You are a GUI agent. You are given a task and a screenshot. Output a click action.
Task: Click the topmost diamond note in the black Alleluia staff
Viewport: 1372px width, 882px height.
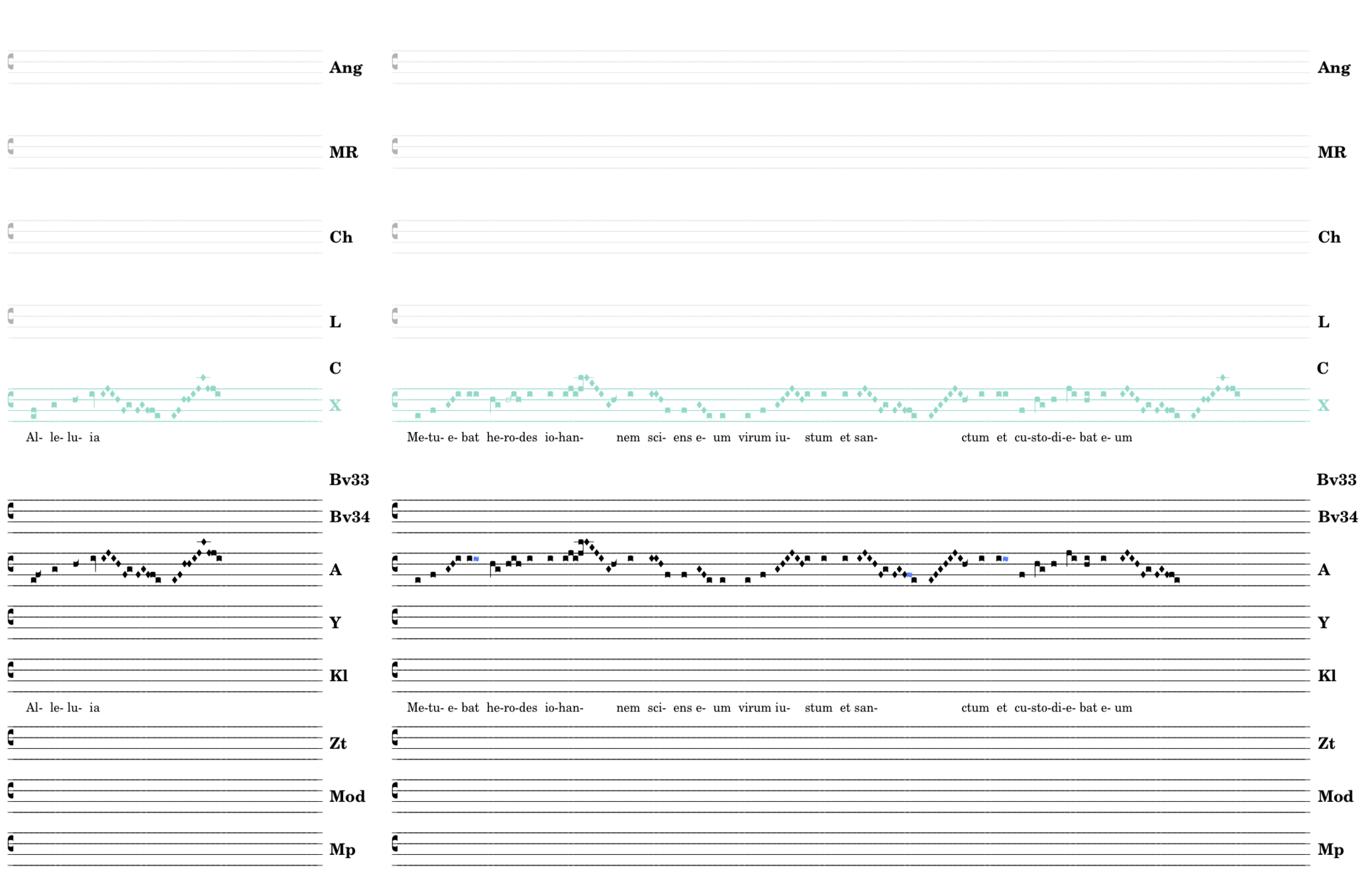point(203,542)
